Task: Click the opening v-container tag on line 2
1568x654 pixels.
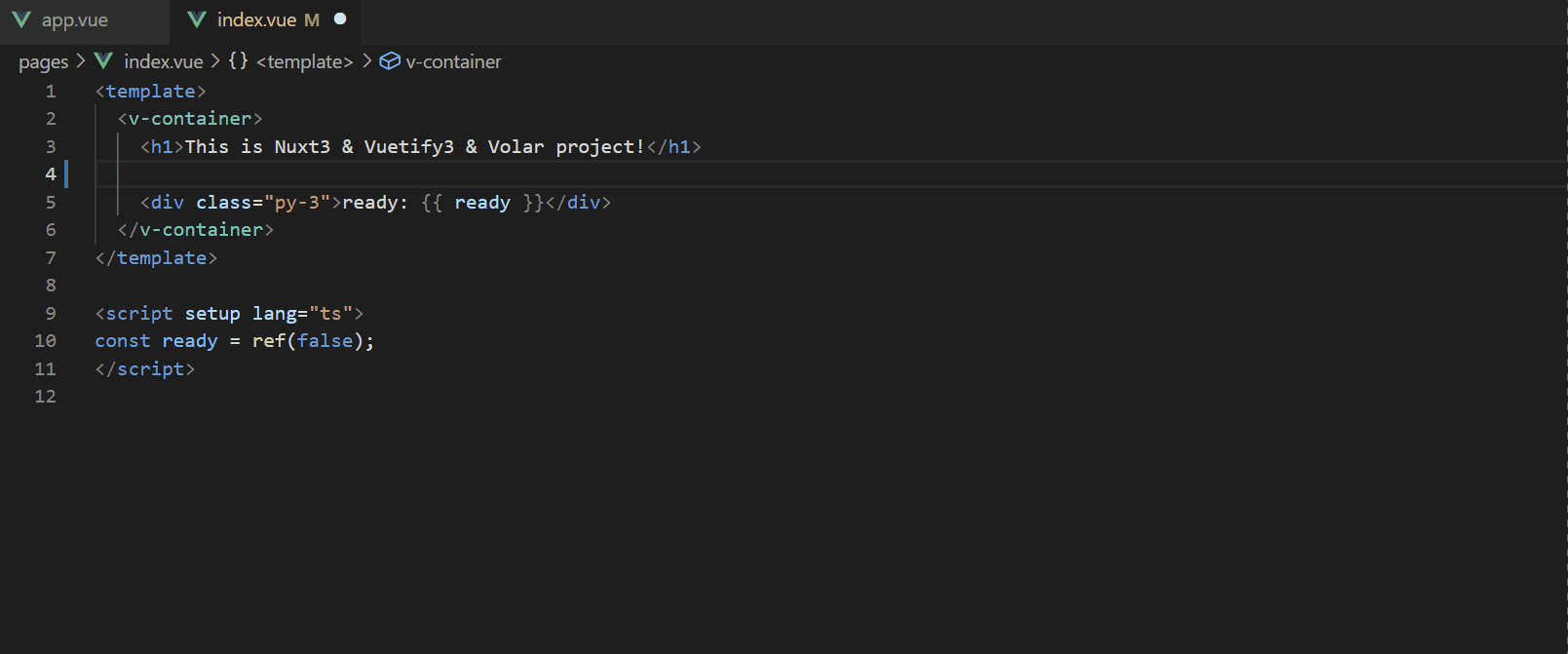Action: [x=190, y=119]
